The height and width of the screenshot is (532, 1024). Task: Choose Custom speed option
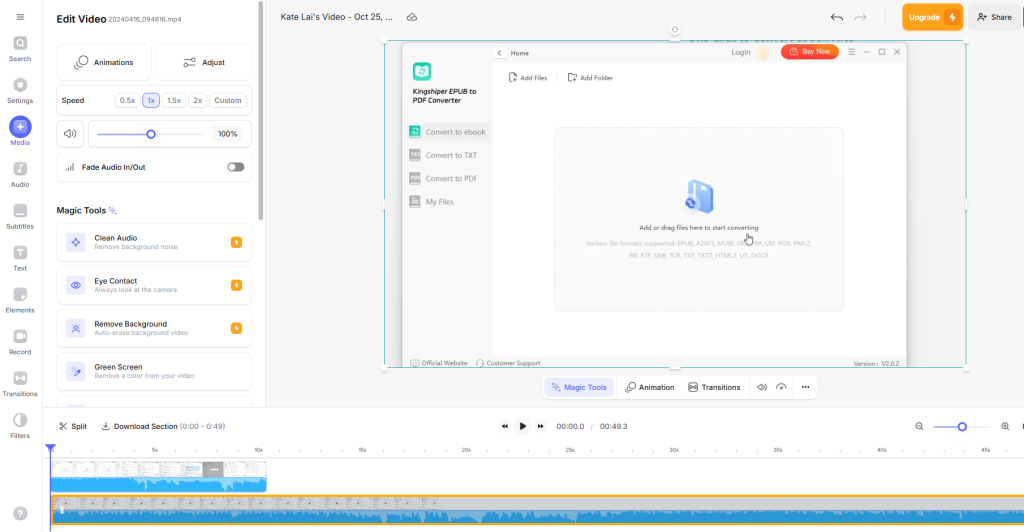point(228,101)
